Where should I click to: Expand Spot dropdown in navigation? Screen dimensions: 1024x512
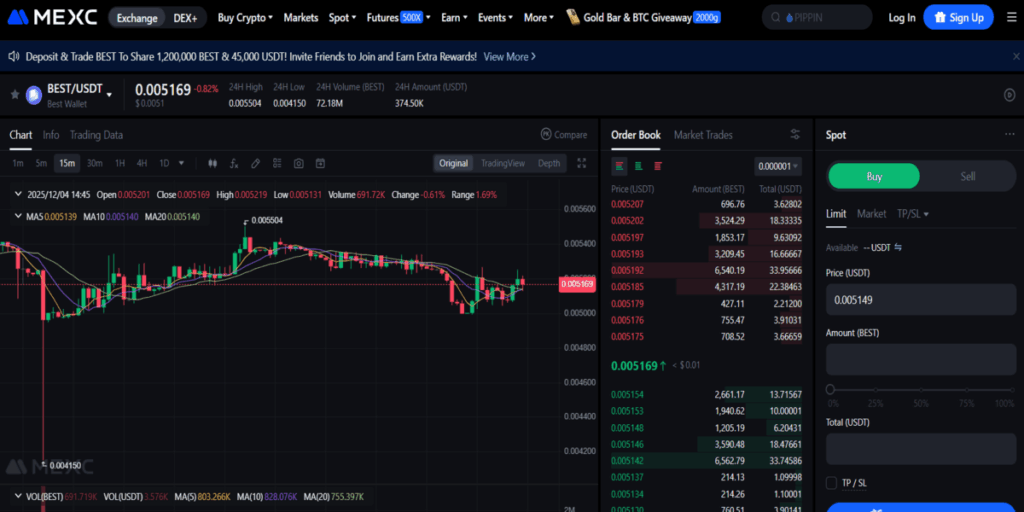(x=343, y=18)
